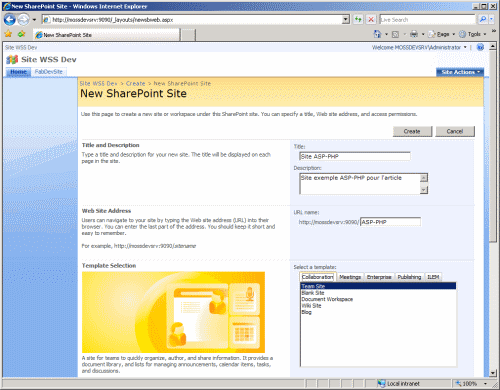Image resolution: width=500 pixels, height=390 pixels.
Task: Click the Site WSS Dev logo icon
Action: (x=12, y=60)
